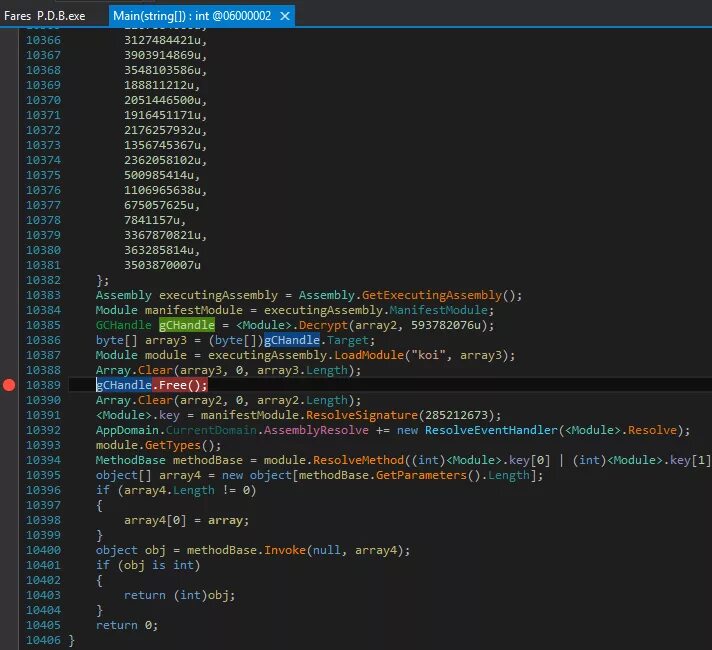Open LoadModule method on line 10387
The height and width of the screenshot is (650, 712).
point(369,355)
